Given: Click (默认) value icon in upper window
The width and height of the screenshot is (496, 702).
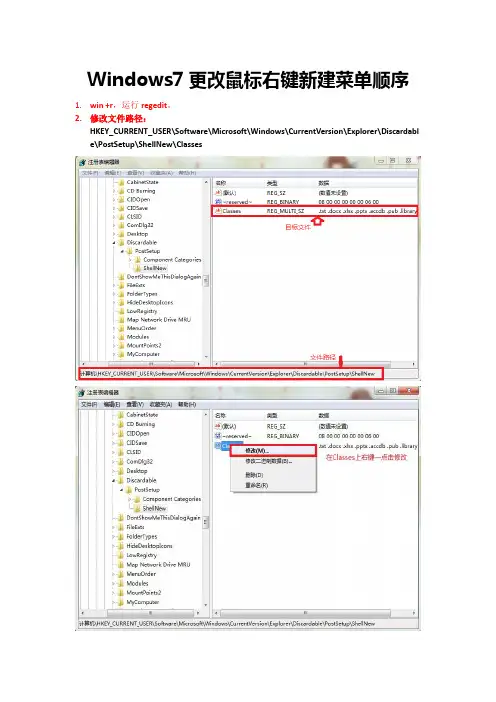Looking at the screenshot, I should 218,193.
